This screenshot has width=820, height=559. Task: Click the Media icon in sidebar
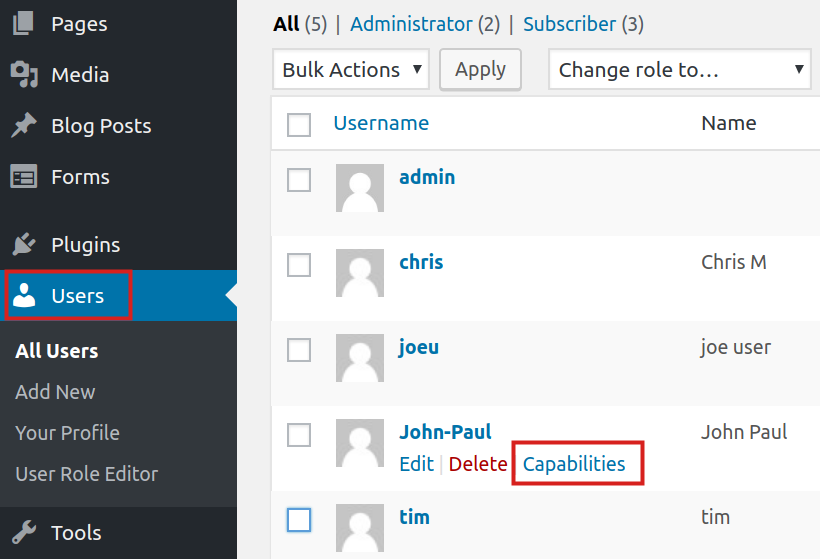click(x=23, y=75)
